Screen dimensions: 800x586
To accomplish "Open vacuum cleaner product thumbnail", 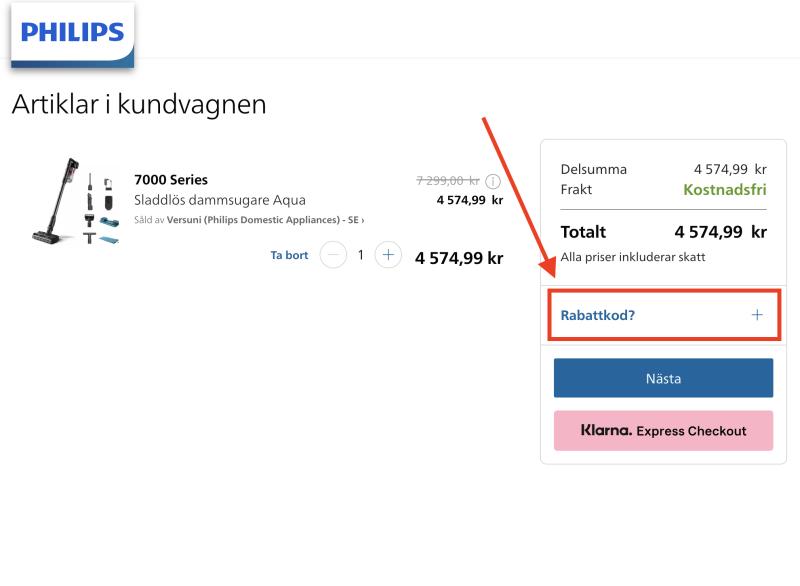I will (x=76, y=201).
